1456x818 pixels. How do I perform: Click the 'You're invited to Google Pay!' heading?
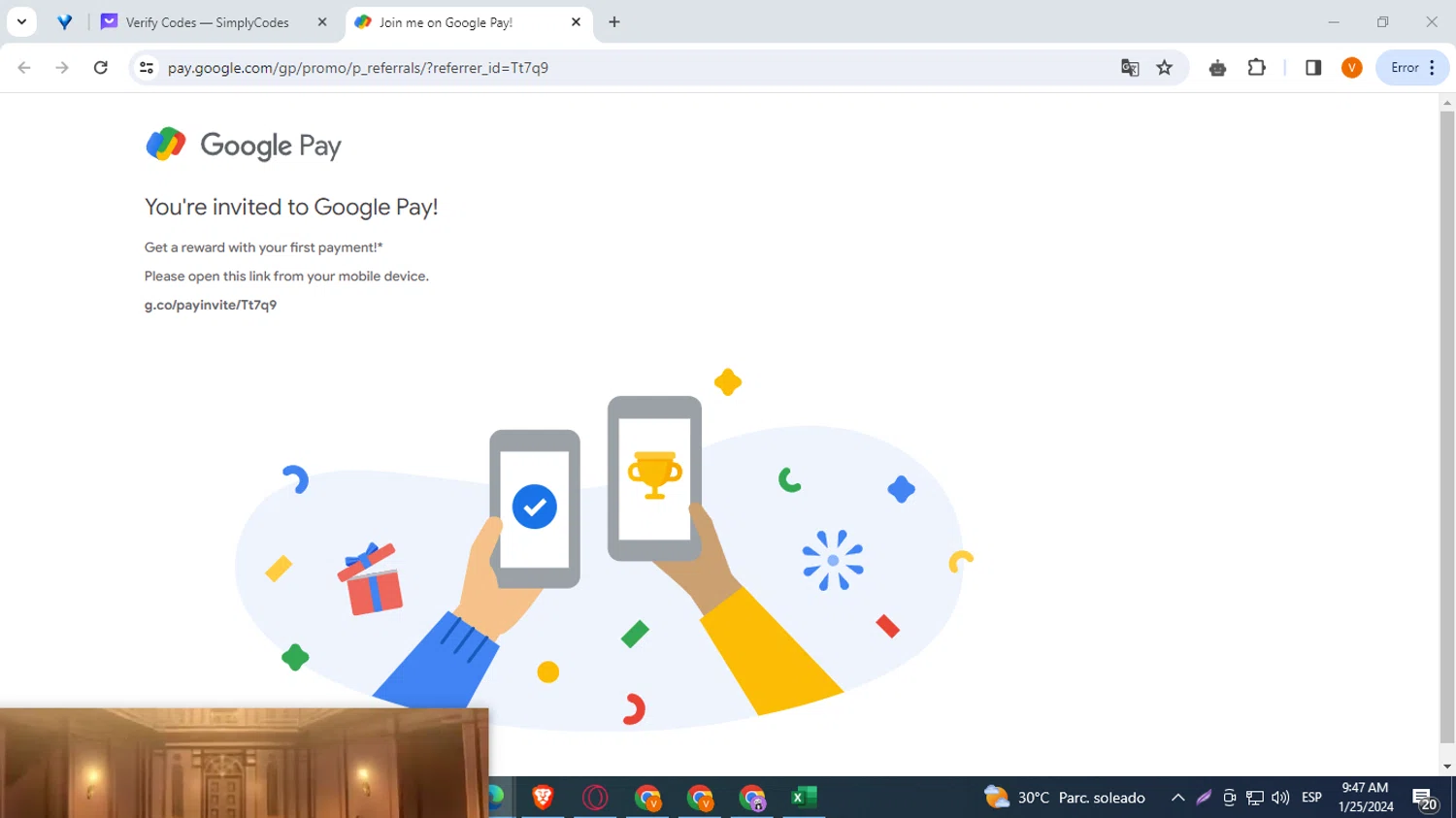tap(291, 207)
